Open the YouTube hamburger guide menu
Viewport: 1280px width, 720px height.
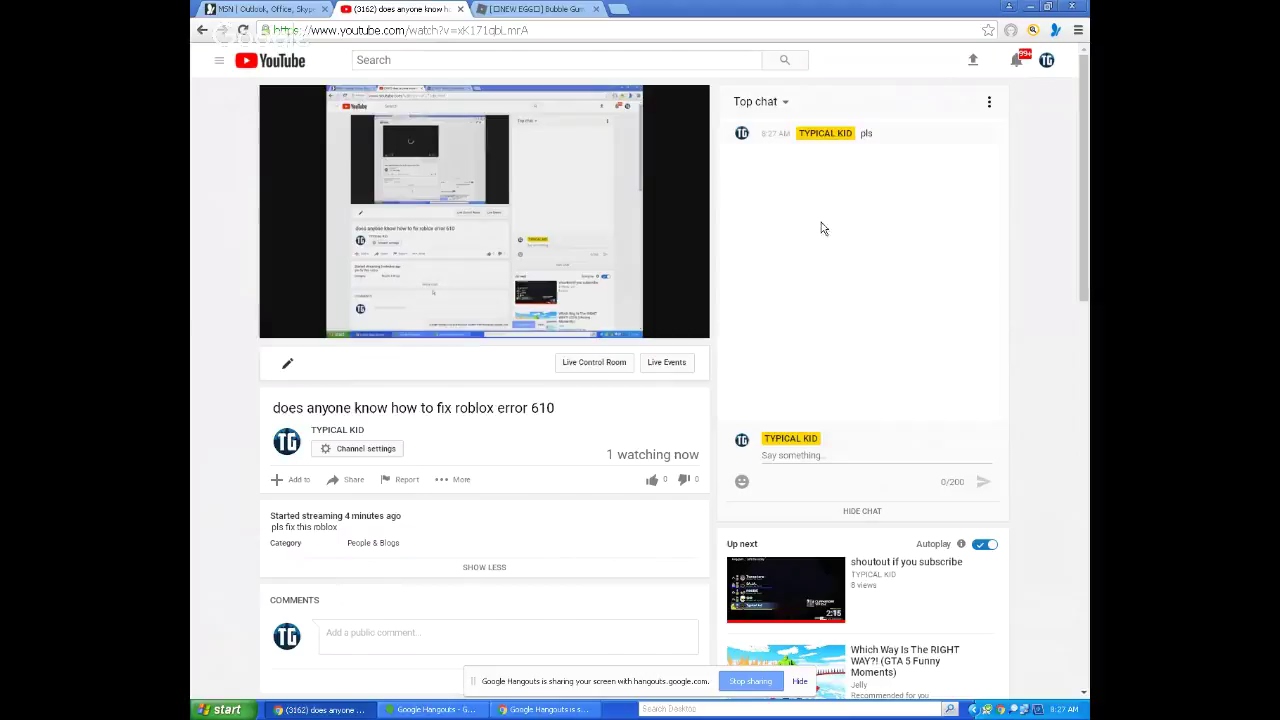tap(219, 60)
